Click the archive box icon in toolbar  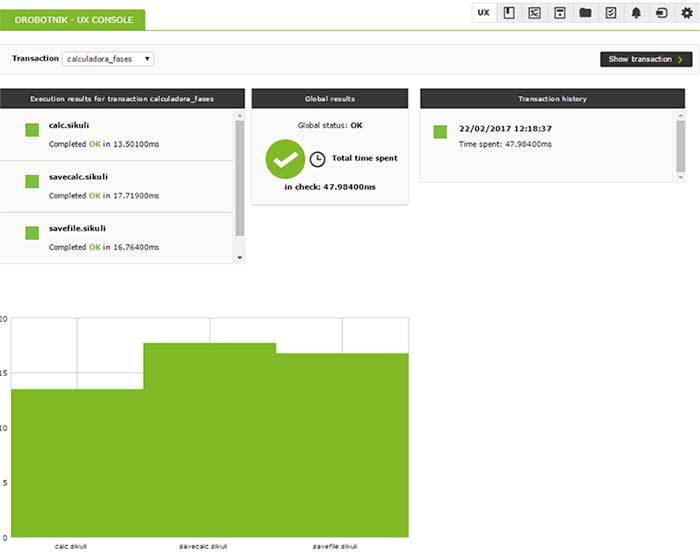tap(560, 13)
